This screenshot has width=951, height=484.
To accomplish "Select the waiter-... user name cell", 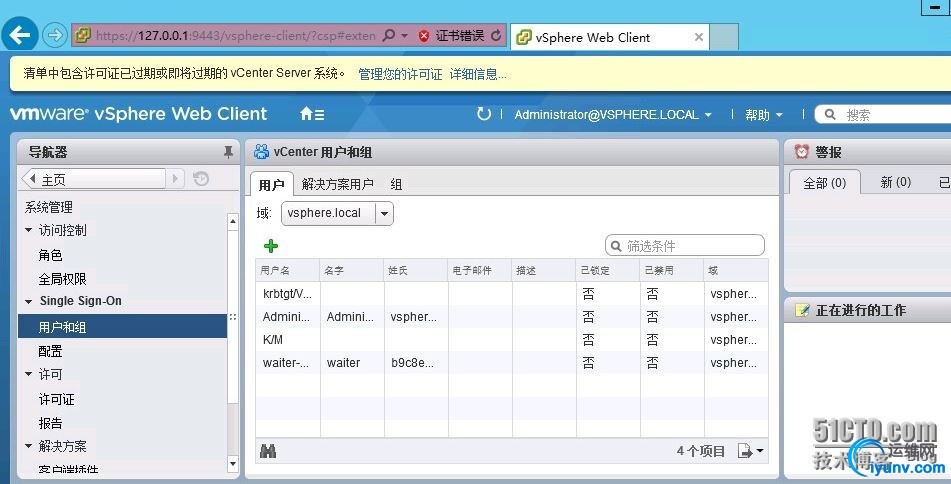I will pyautogui.click(x=286, y=363).
